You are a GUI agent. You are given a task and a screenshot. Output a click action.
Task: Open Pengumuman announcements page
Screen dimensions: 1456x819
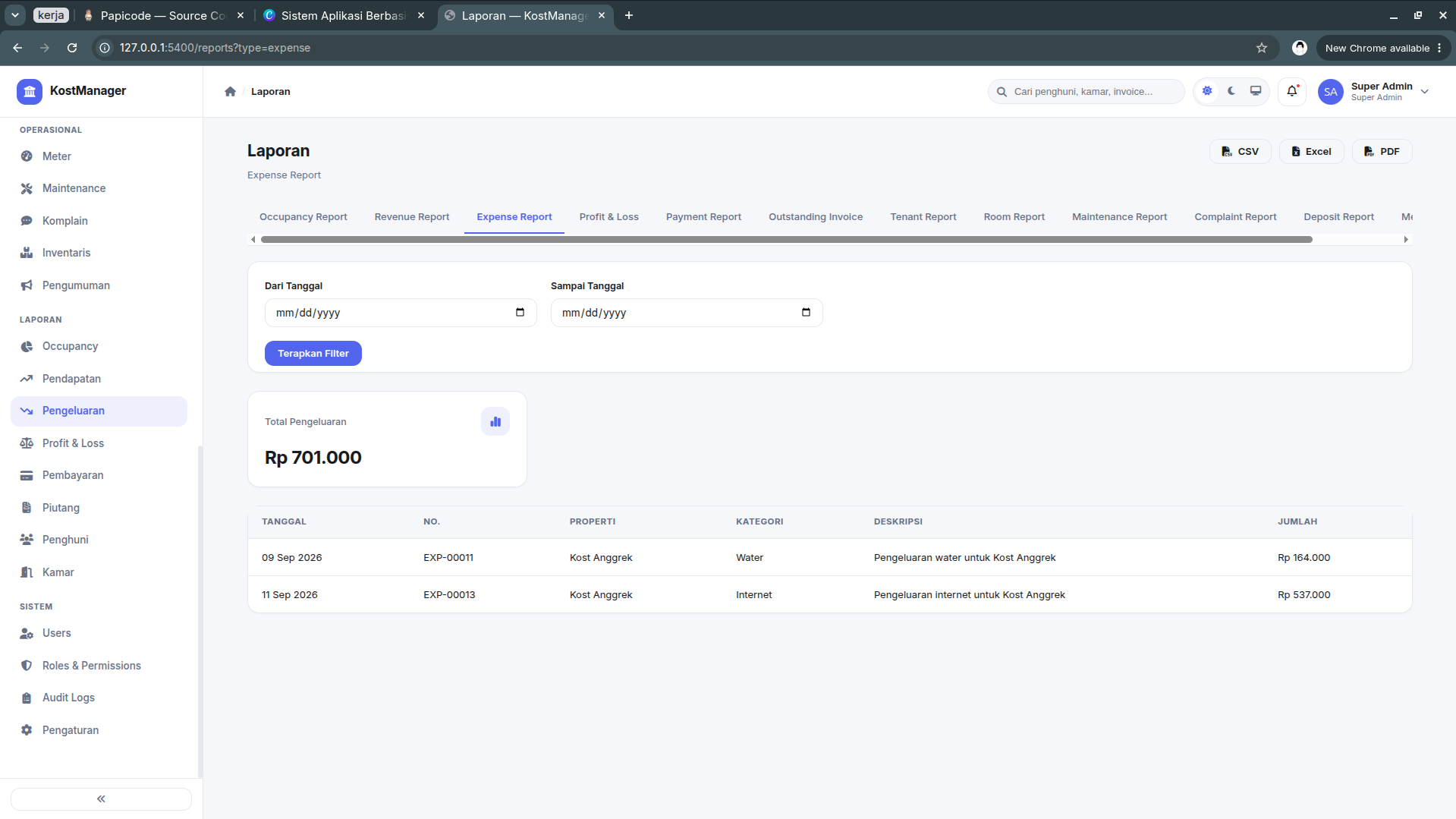point(99,285)
